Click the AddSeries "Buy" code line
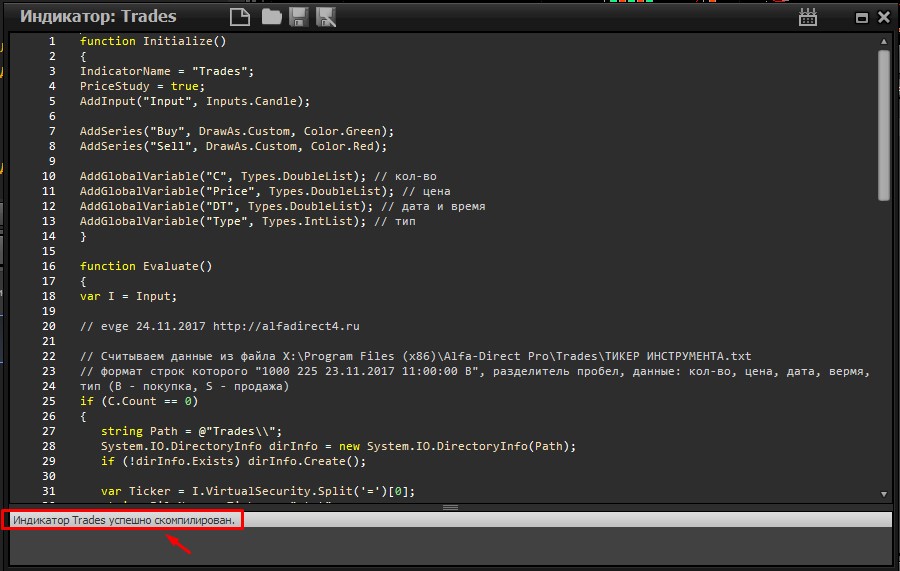The width and height of the screenshot is (900, 571). coord(237,131)
